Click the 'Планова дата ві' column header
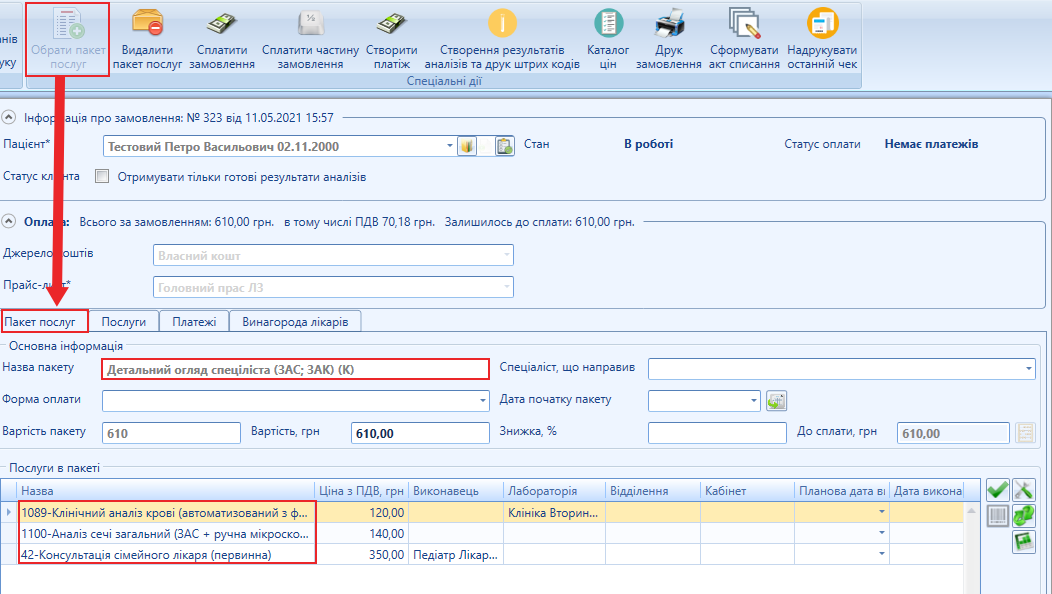Viewport: 1052px width, 594px height. 842,491
